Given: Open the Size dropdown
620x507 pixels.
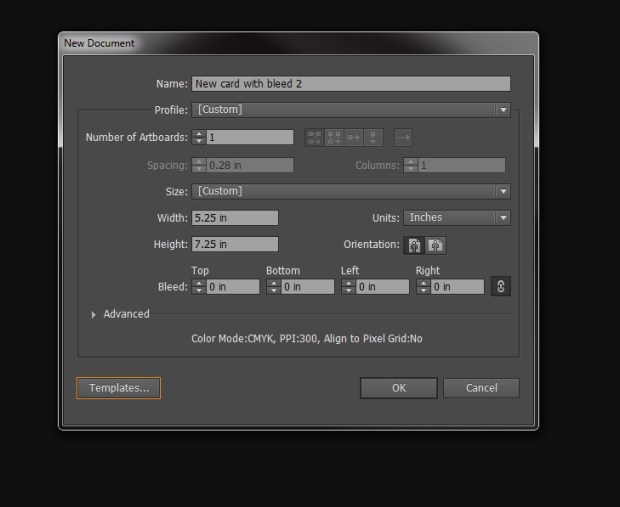Looking at the screenshot, I should pos(351,191).
